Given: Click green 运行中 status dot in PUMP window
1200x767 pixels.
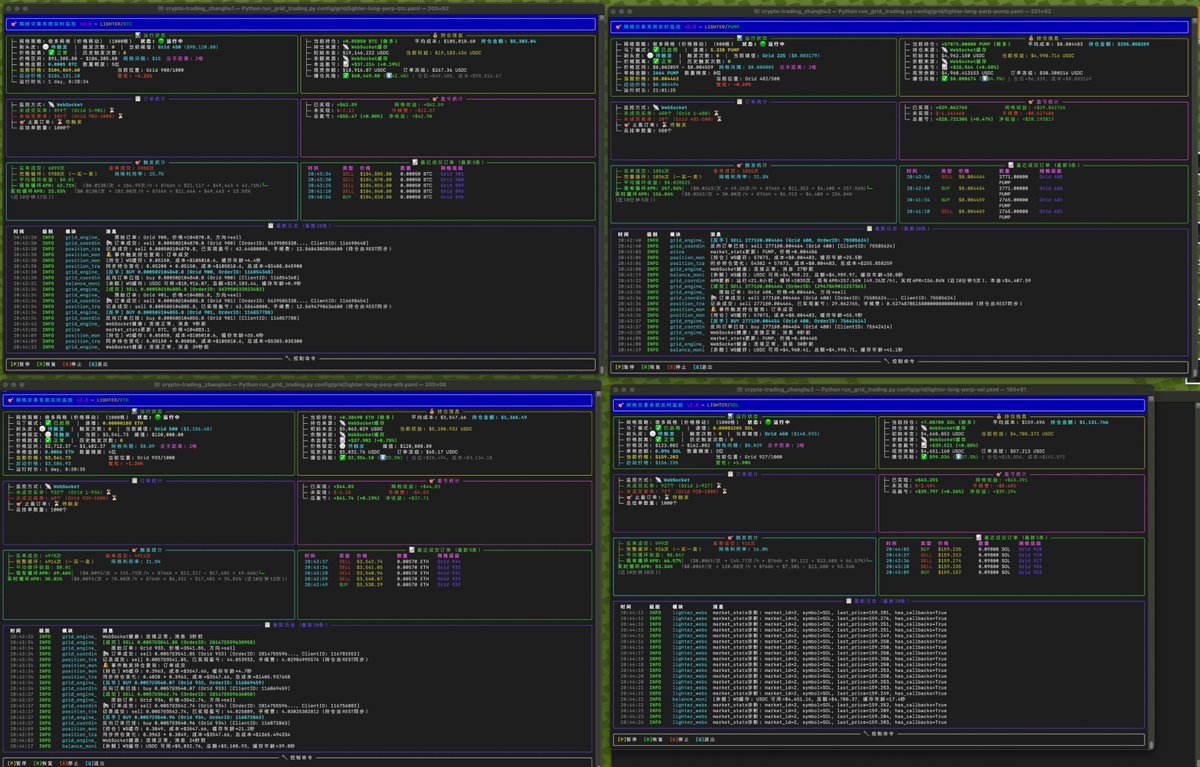Looking at the screenshot, I should (x=763, y=43).
